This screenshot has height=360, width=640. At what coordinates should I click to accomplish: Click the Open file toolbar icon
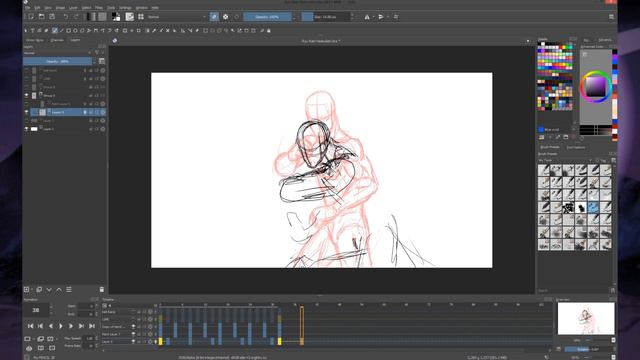click(x=42, y=17)
